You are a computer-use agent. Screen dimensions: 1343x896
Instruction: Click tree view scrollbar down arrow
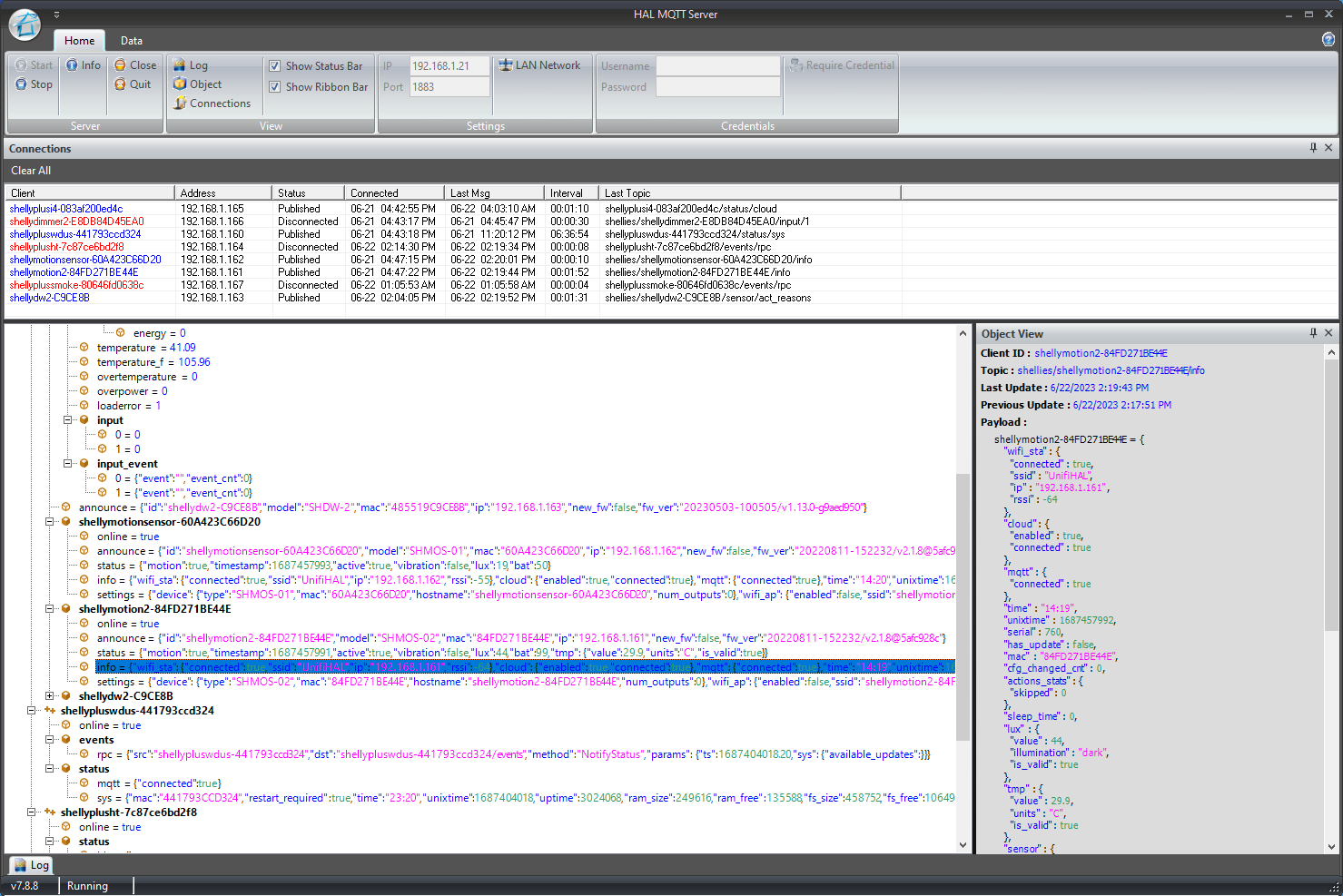click(963, 845)
